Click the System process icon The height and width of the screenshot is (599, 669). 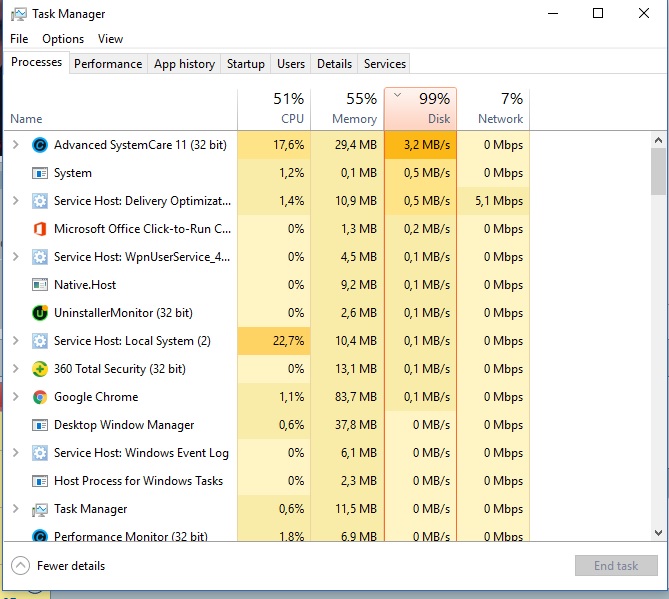(x=40, y=173)
